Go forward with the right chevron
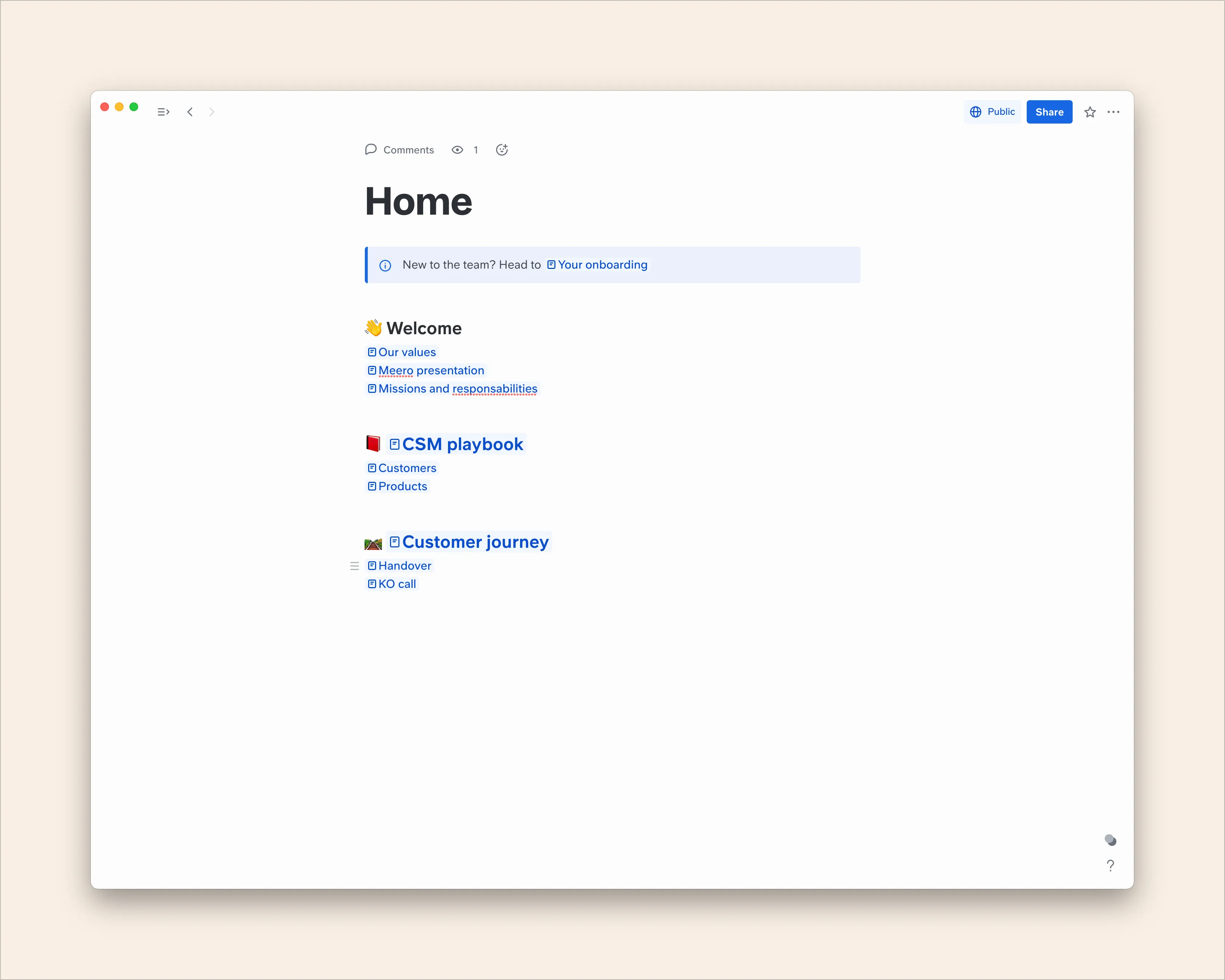1225x980 pixels. (x=211, y=112)
